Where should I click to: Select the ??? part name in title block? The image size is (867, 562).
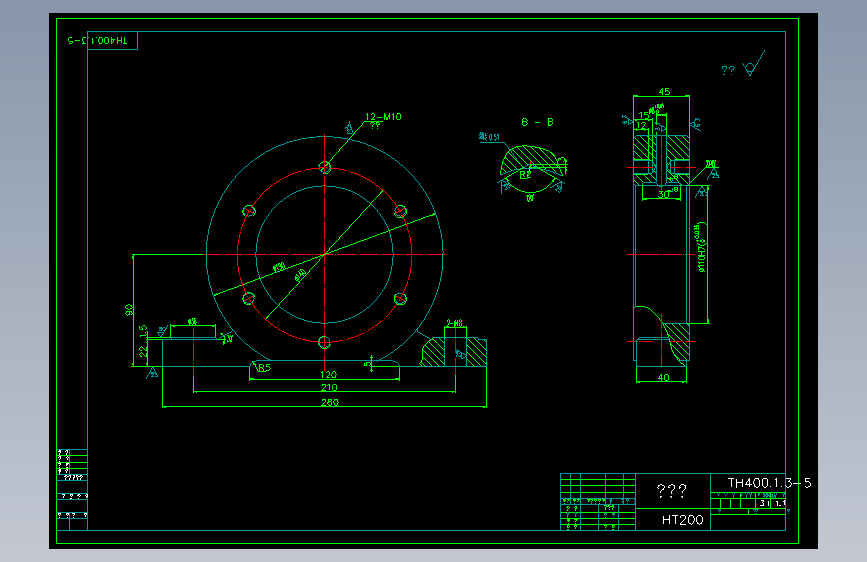671,491
